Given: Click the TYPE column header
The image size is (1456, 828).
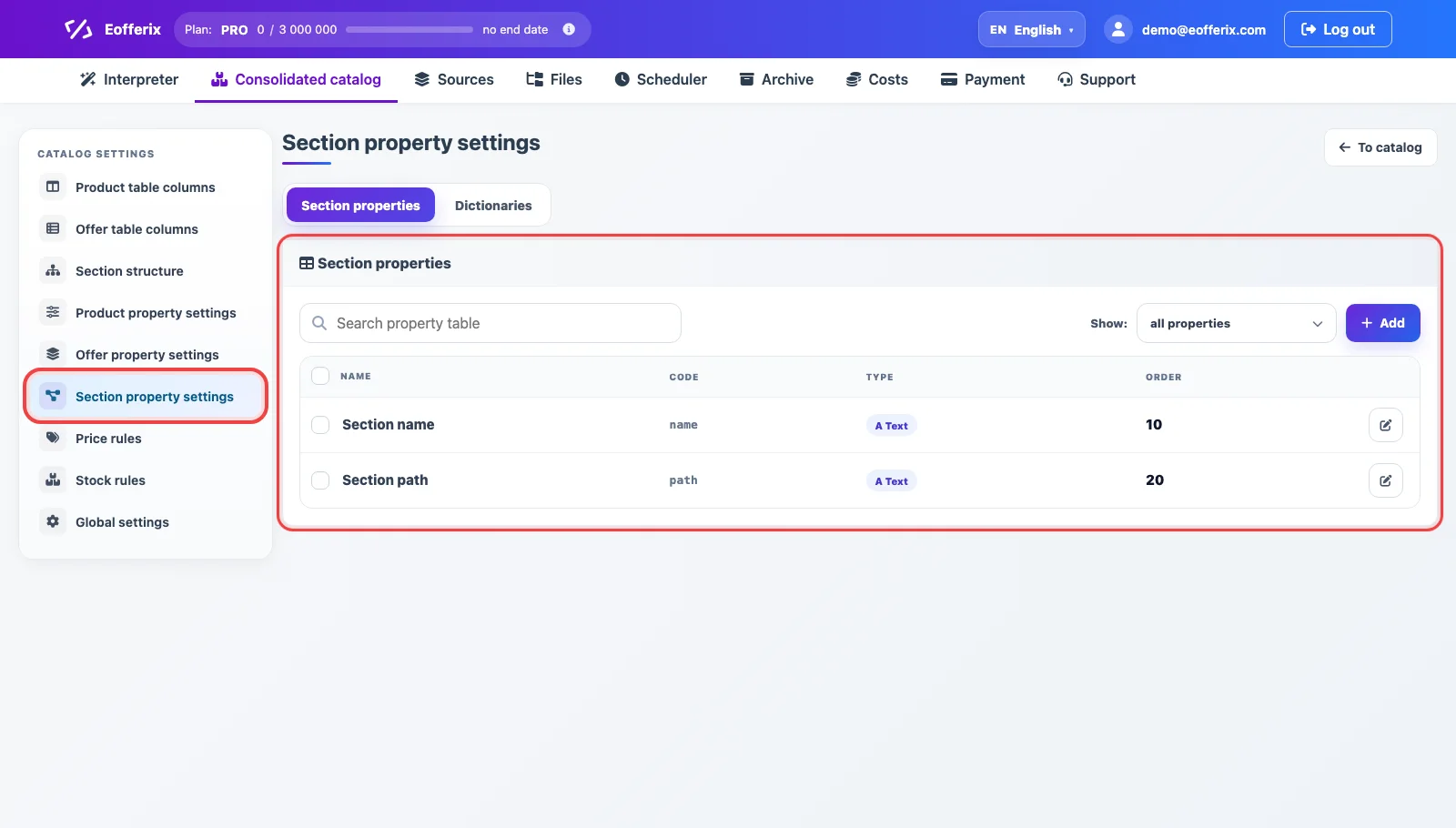Looking at the screenshot, I should 879,377.
